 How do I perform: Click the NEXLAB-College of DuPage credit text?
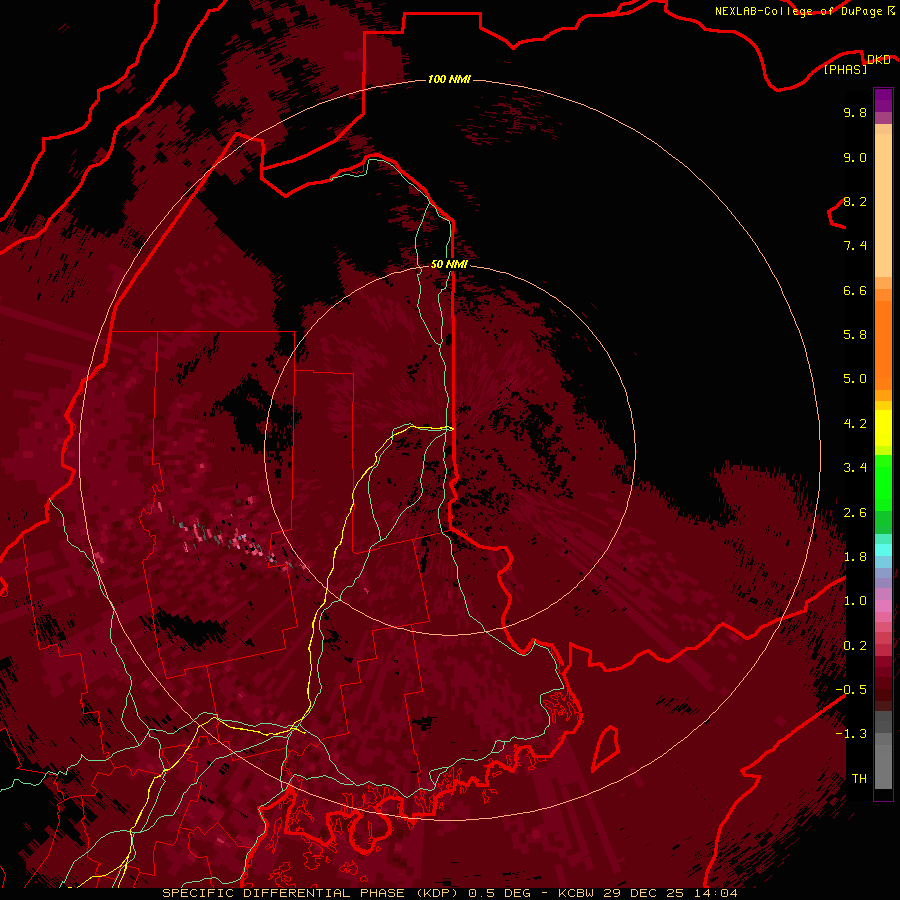click(x=798, y=11)
